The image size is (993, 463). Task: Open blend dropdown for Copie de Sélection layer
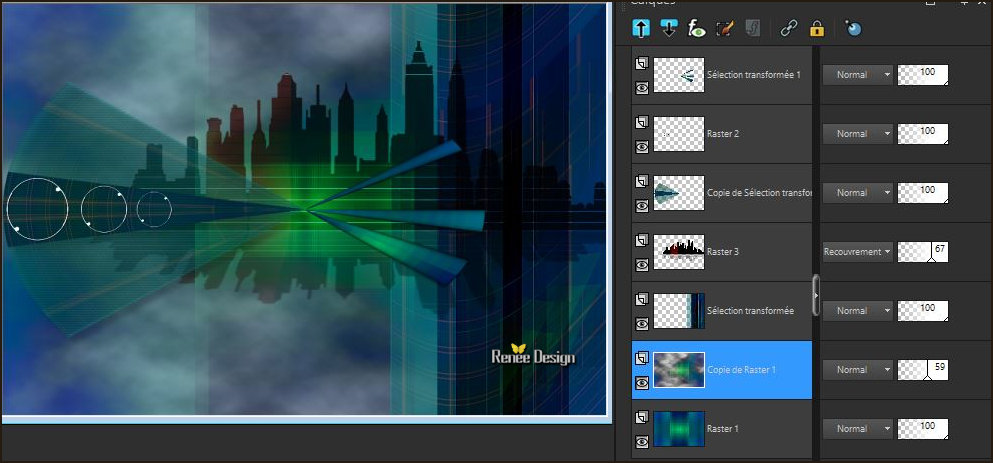[857, 193]
